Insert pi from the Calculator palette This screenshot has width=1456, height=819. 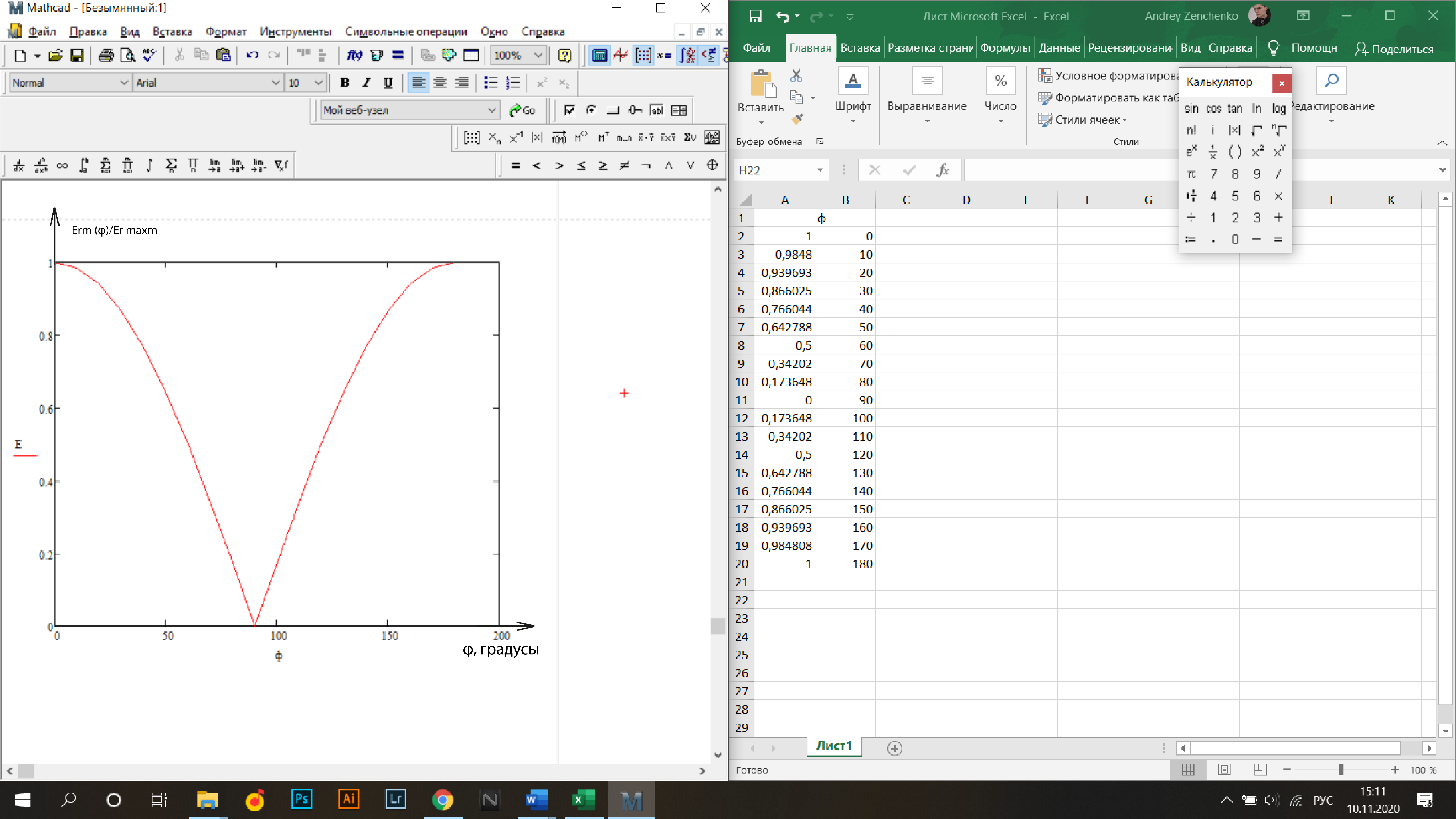tap(1191, 174)
